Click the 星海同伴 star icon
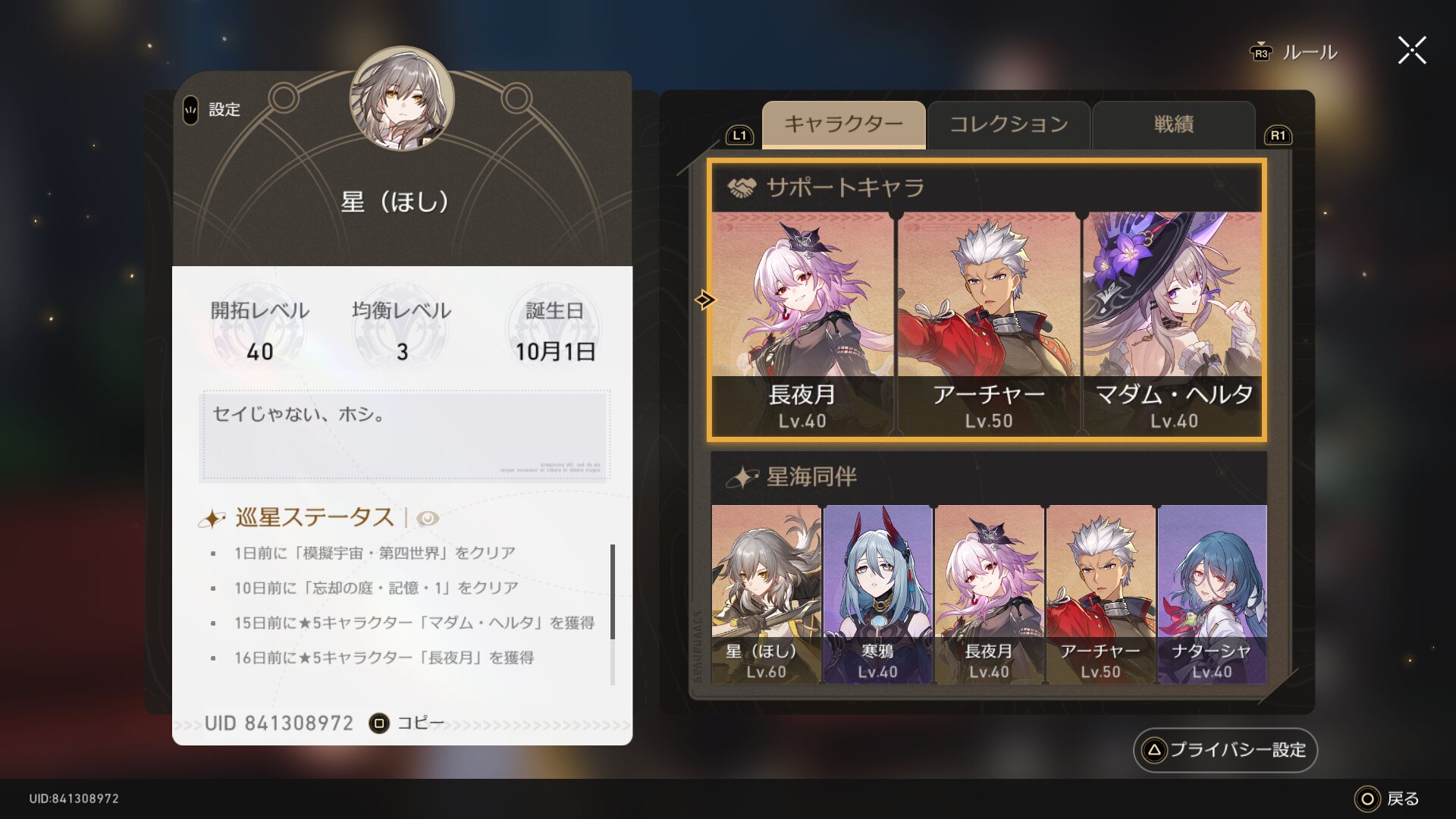The image size is (1456, 819). point(742,477)
